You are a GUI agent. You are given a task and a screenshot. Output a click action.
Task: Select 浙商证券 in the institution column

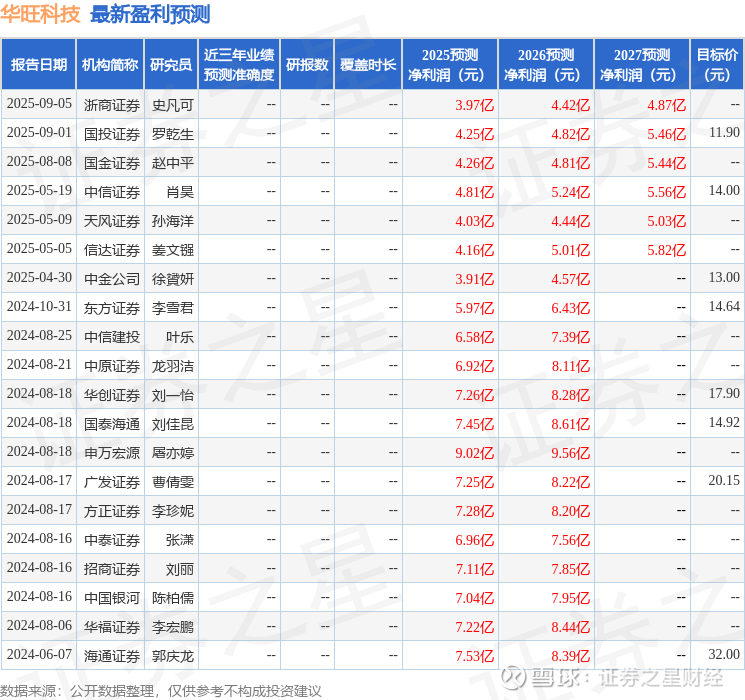112,105
